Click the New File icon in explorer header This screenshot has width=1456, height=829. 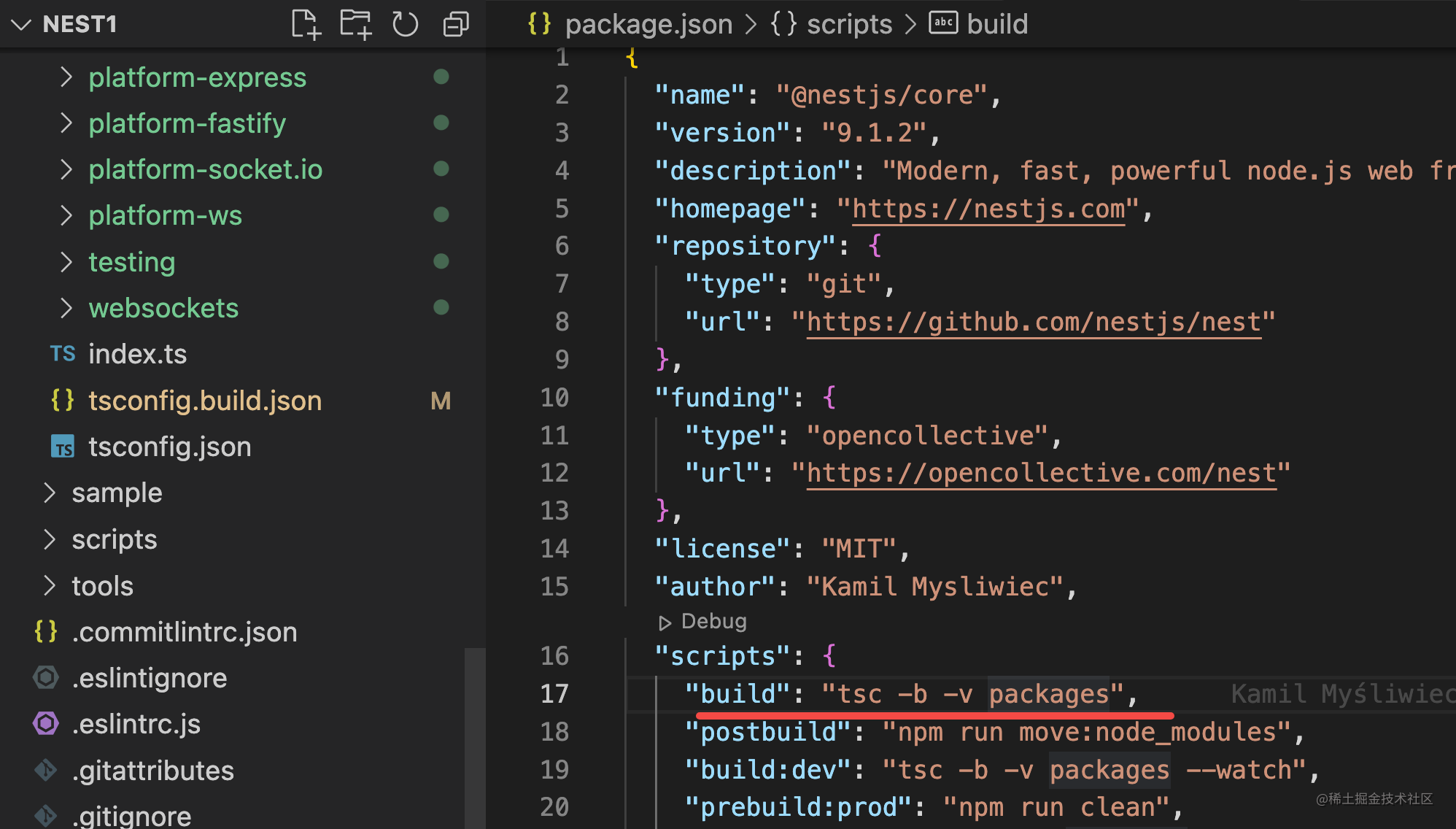[x=306, y=24]
